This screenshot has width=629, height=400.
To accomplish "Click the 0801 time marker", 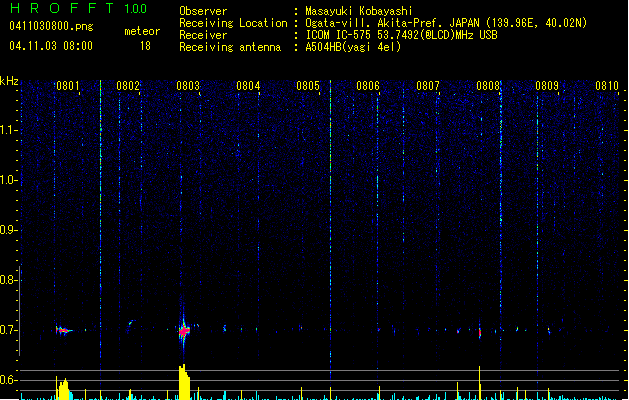I will pos(67,86).
